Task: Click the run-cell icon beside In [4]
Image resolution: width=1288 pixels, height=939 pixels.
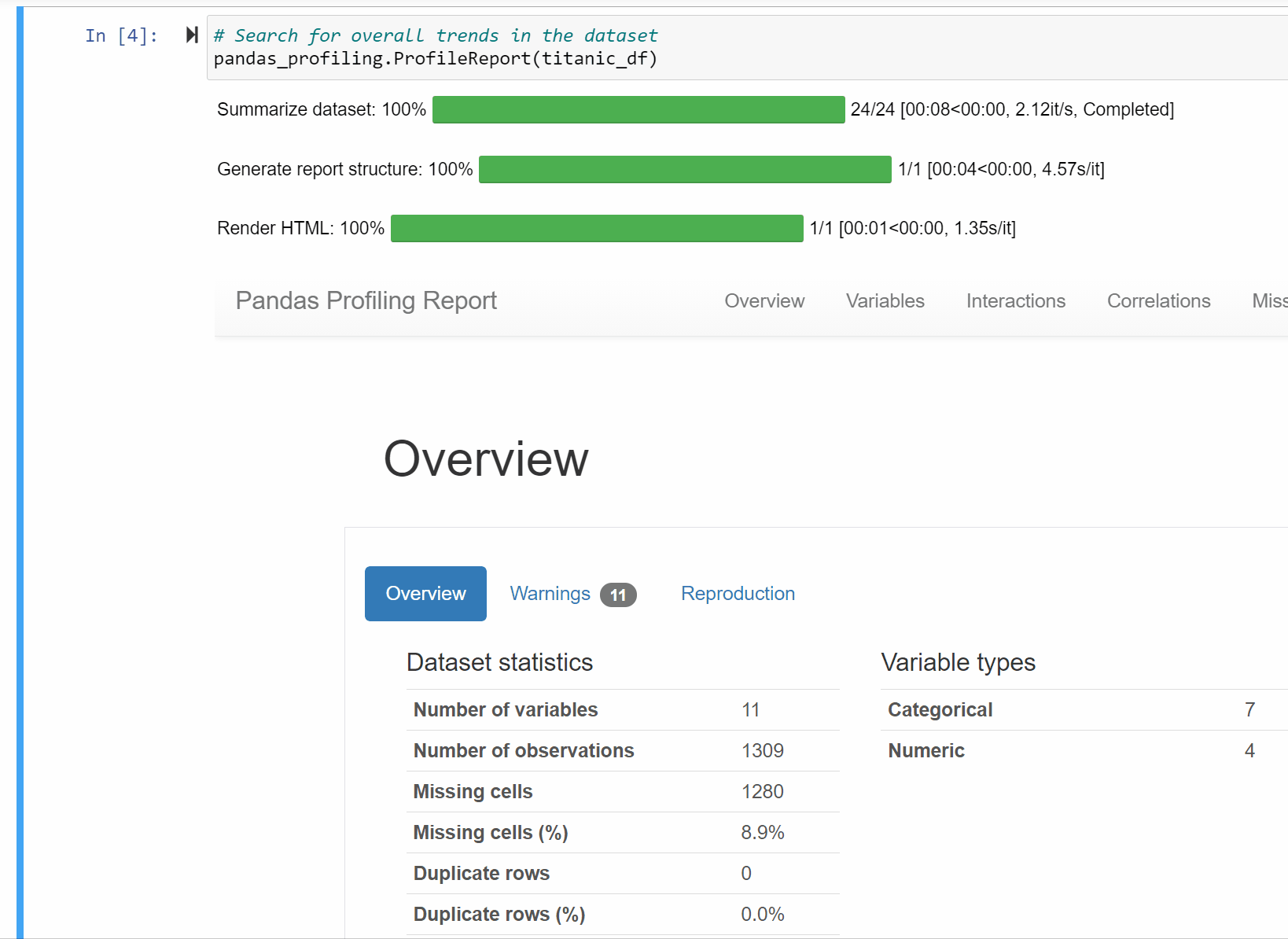Action: click(x=190, y=35)
